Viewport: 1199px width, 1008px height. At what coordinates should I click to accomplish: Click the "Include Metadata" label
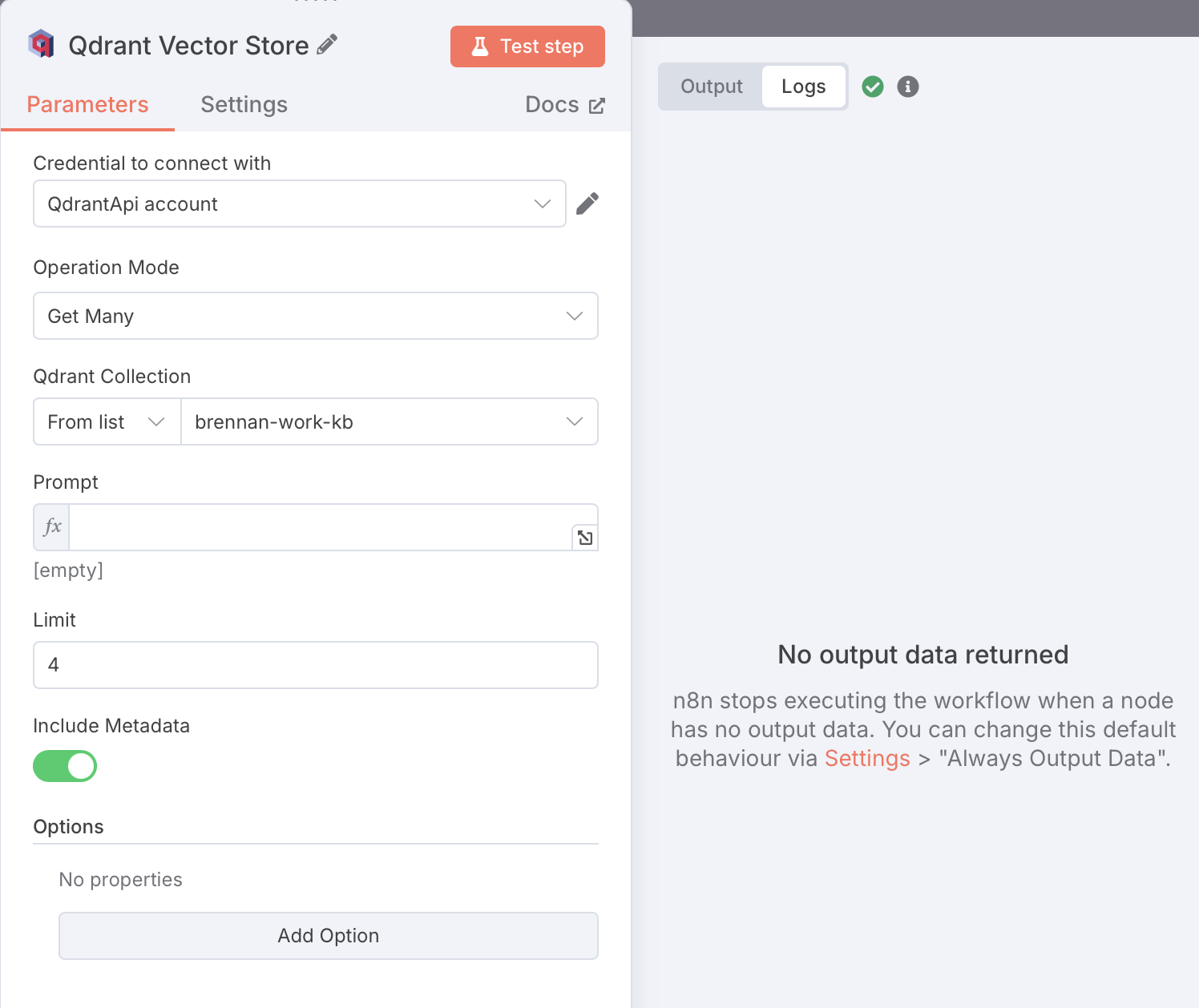pos(111,726)
